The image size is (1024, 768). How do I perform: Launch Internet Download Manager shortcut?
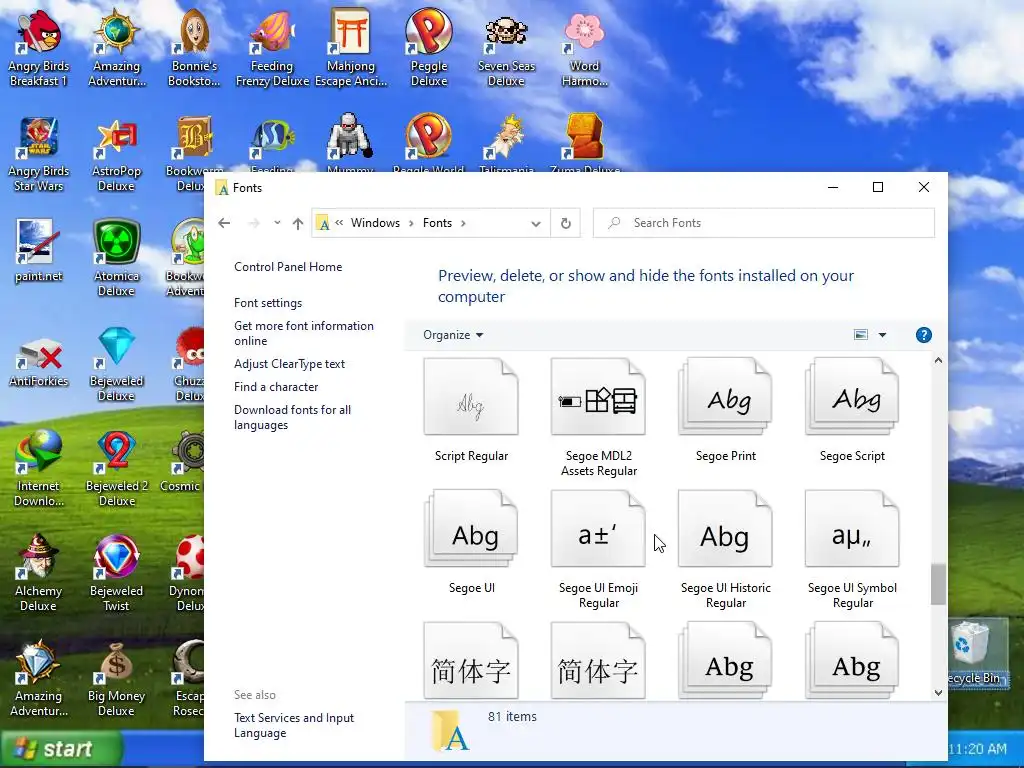(x=38, y=469)
